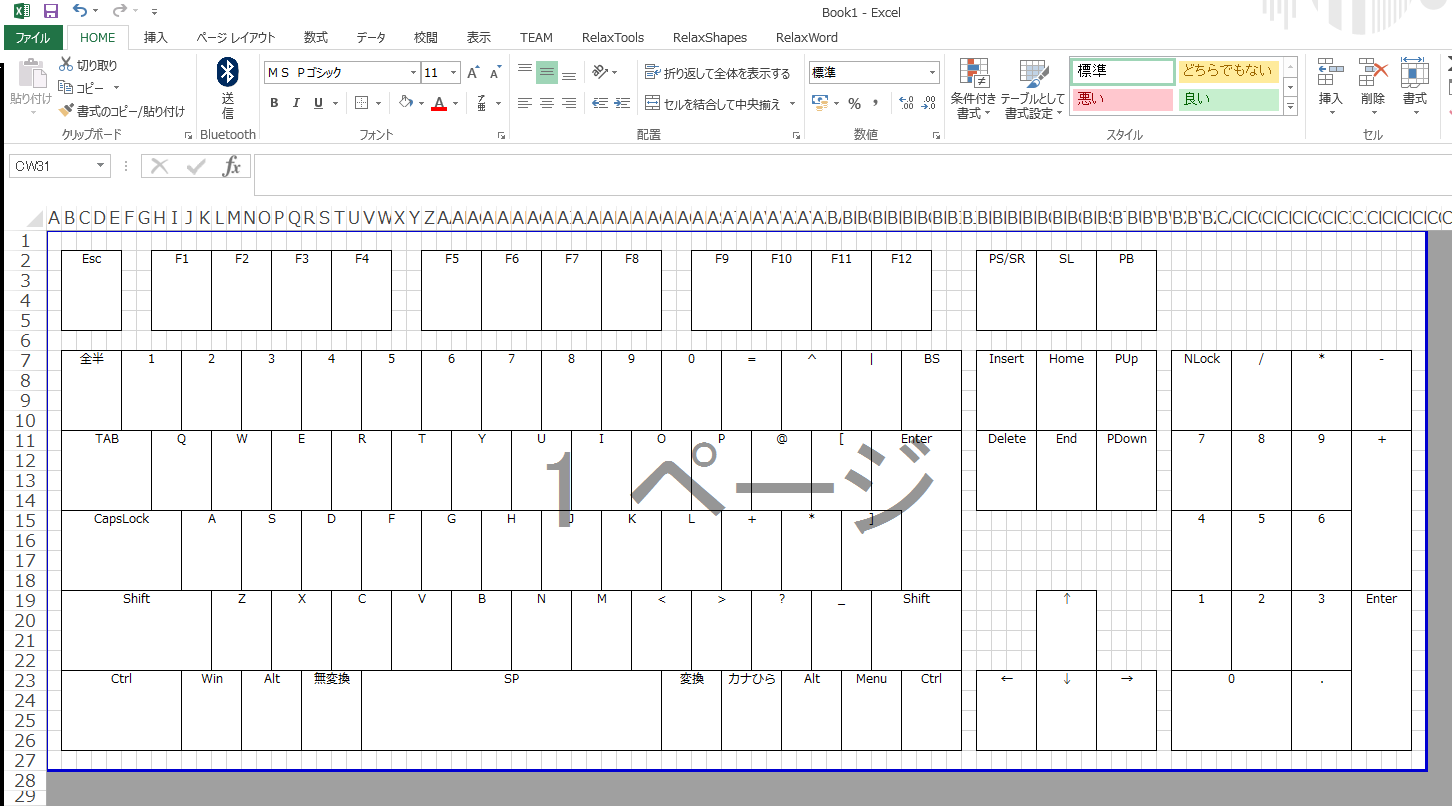Switch to 挿入 tab
The width and height of the screenshot is (1452, 806).
pos(156,38)
